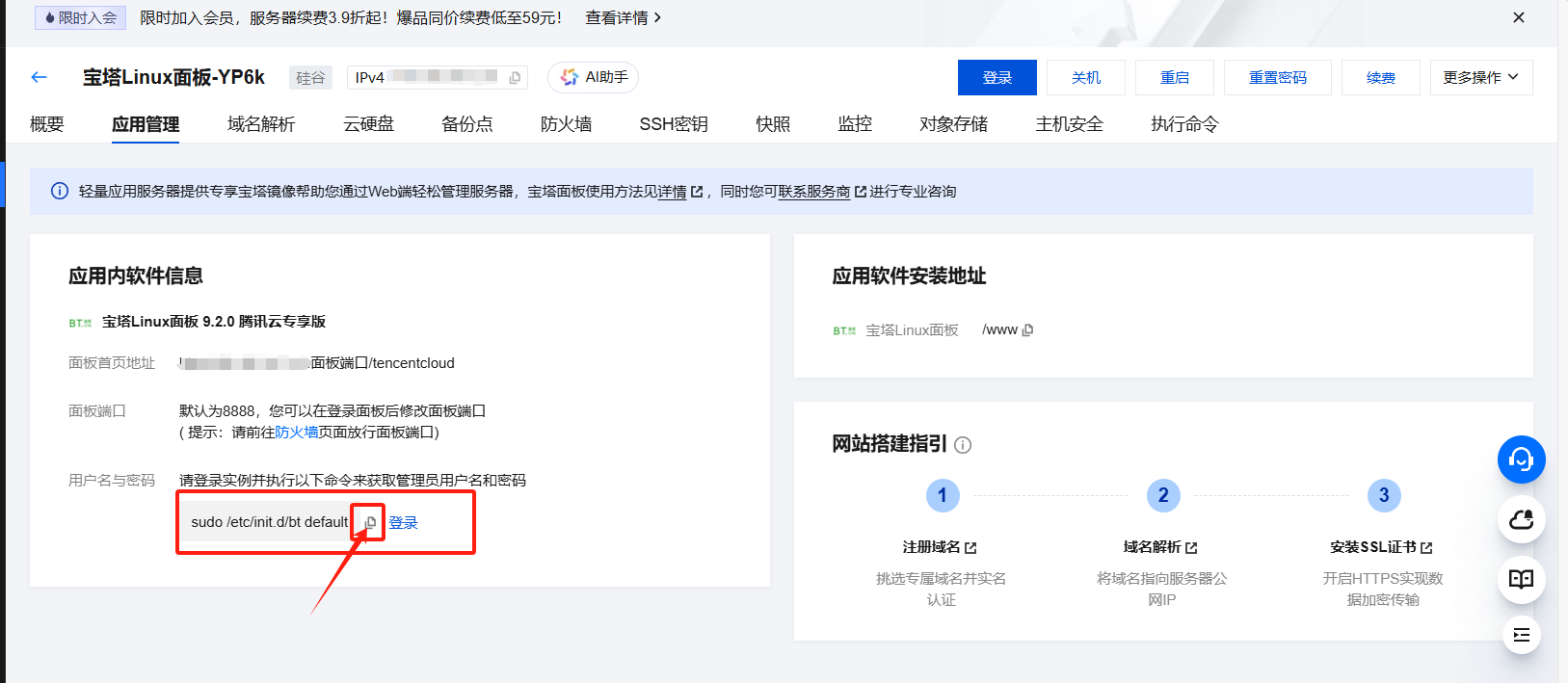Viewport: 1568px width, 683px height.
Task: Close the promotion banner
Action: pos(1519,17)
